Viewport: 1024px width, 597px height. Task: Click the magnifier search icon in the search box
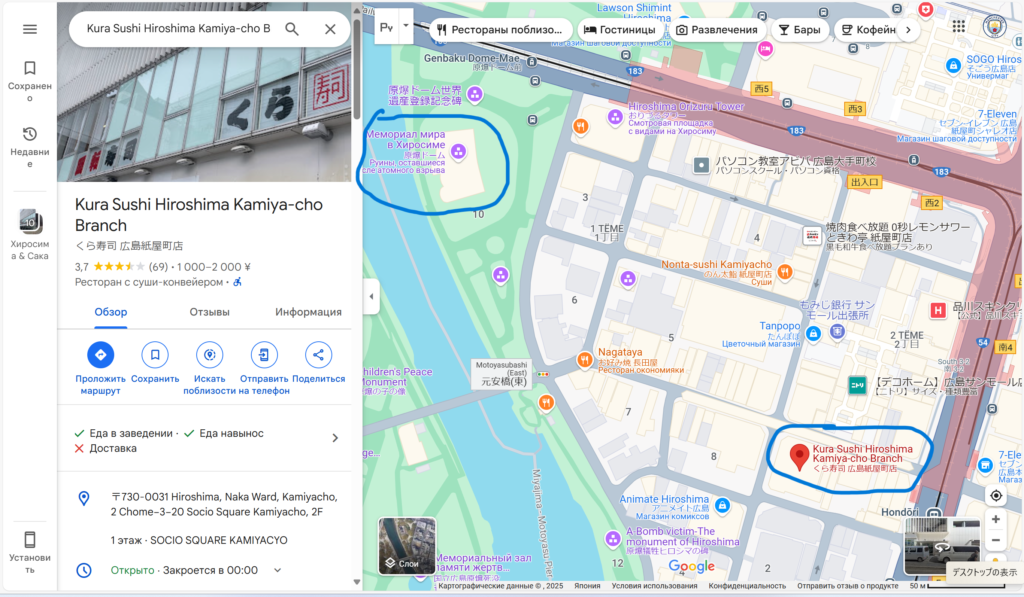pyautogui.click(x=292, y=29)
